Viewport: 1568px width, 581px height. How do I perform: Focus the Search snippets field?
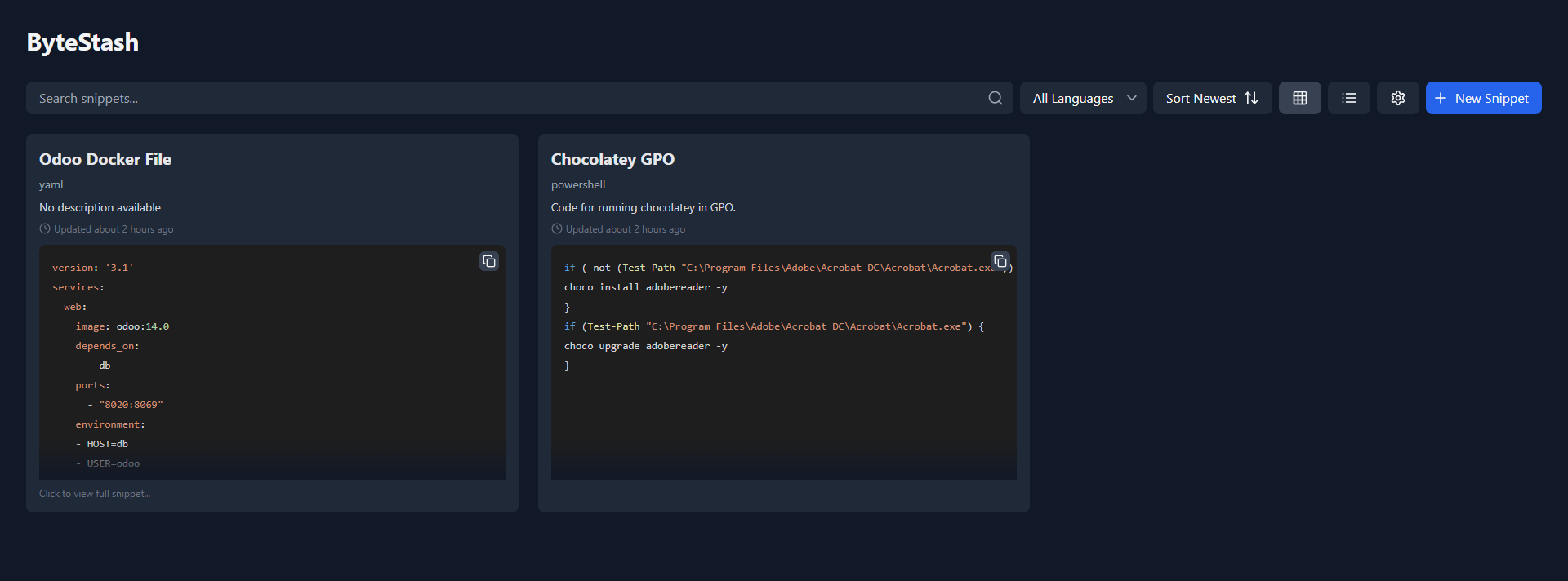[519, 98]
